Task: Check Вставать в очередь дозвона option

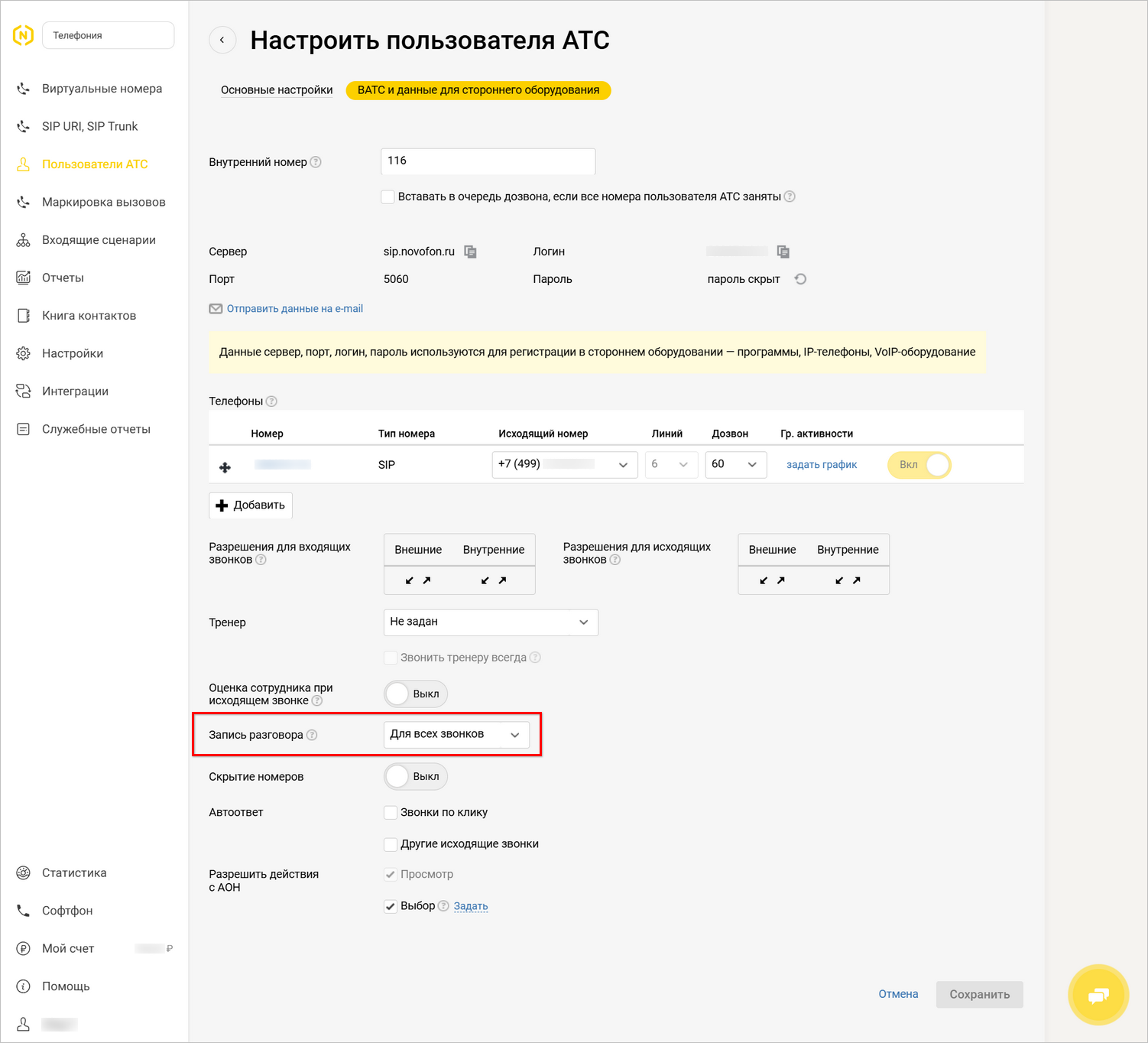Action: (x=388, y=197)
